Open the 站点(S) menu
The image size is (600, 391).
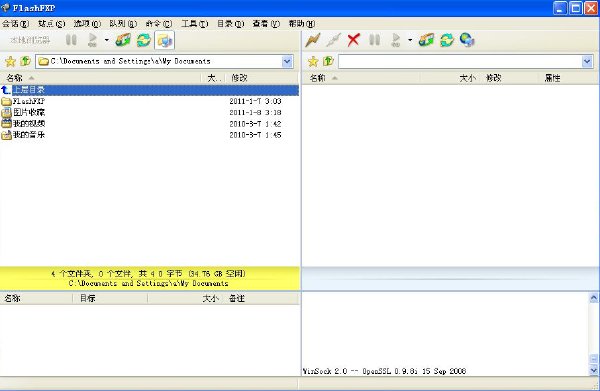click(x=52, y=24)
